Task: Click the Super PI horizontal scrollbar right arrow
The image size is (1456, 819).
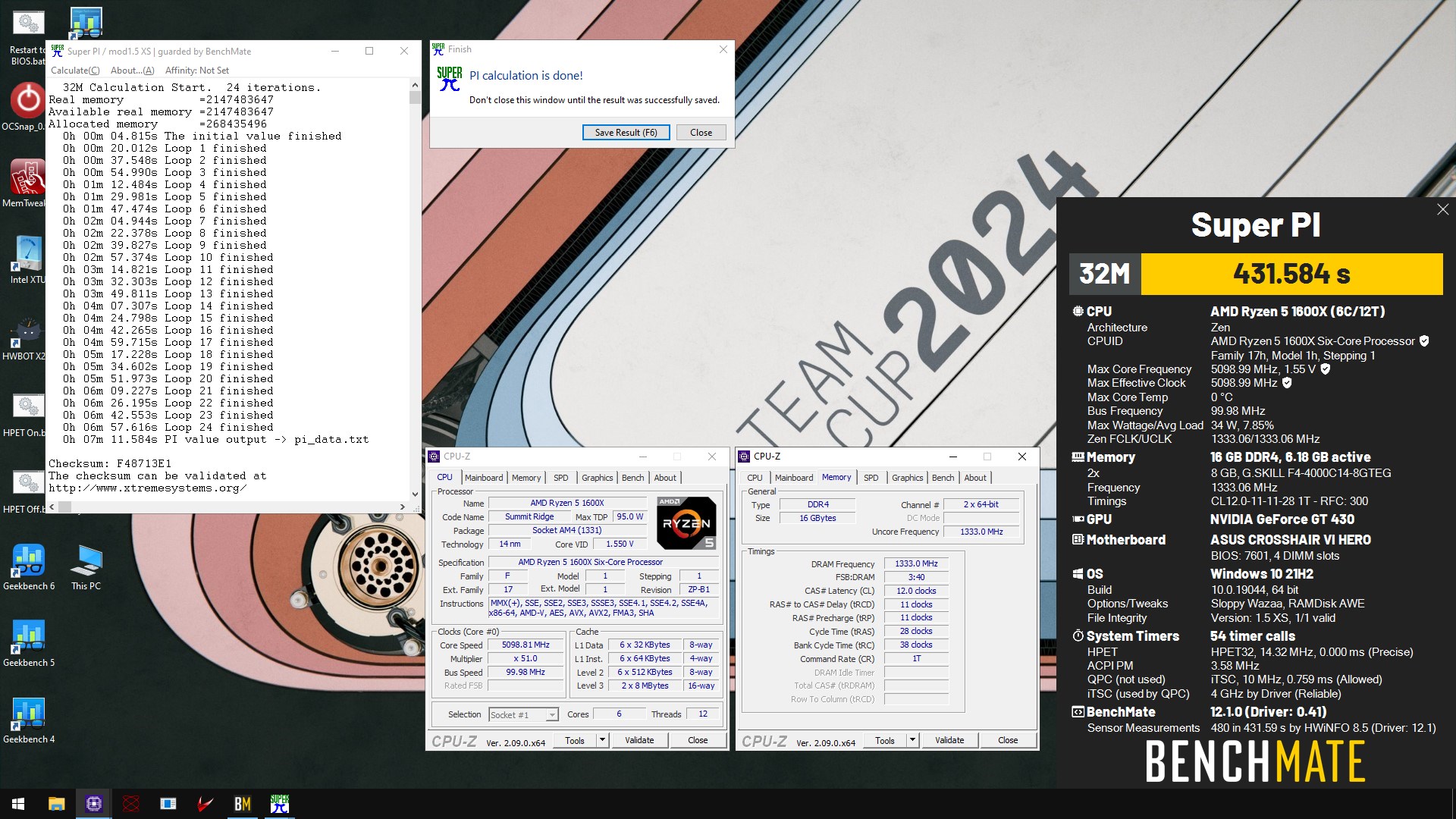Action: [402, 507]
